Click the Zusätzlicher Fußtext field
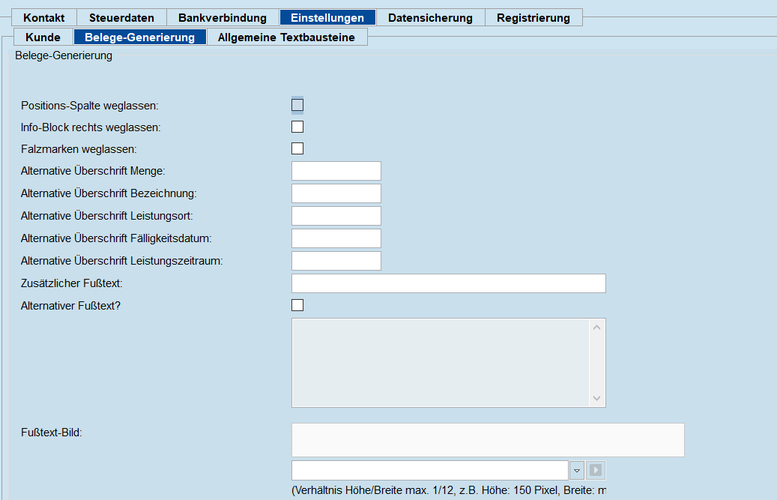The image size is (777, 500). (x=448, y=283)
